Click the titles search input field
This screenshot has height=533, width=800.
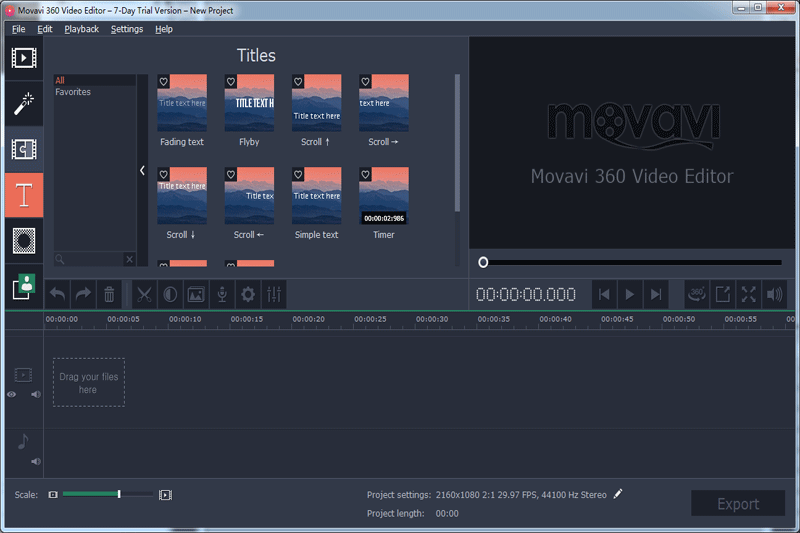click(x=89, y=259)
